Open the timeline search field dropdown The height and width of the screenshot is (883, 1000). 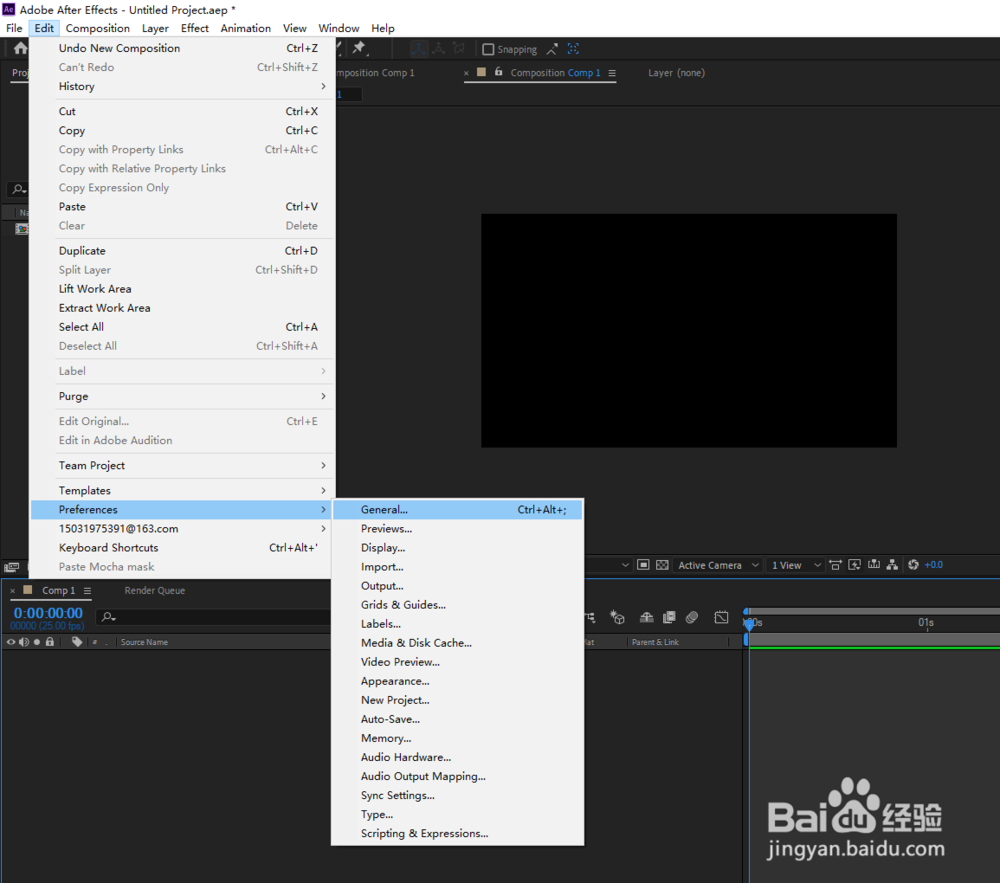(x=109, y=617)
